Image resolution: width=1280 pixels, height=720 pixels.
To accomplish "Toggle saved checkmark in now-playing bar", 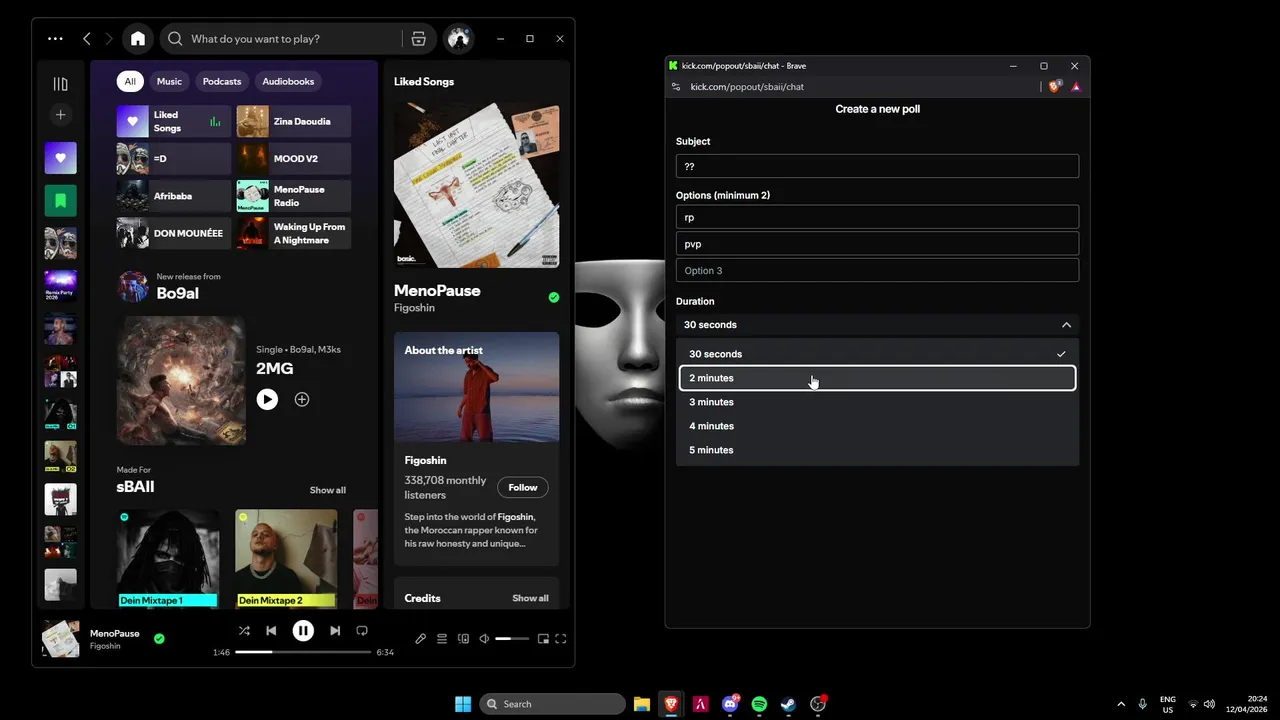I will (159, 638).
